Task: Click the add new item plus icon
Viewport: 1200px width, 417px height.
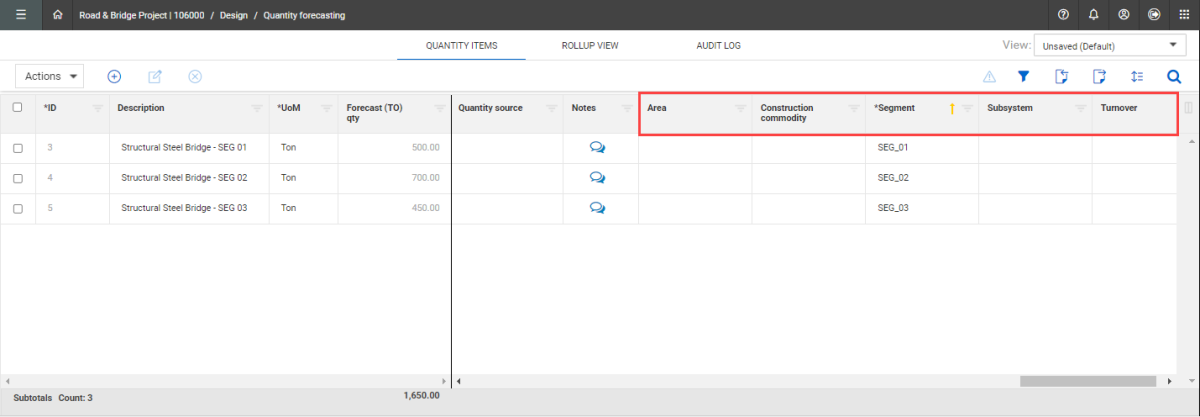Action: pyautogui.click(x=114, y=76)
